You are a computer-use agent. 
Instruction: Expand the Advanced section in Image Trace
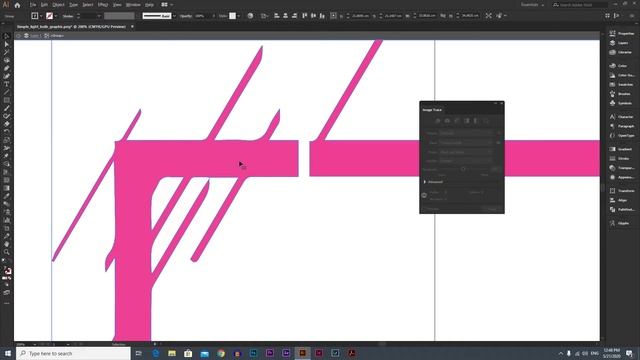pyautogui.click(x=425, y=182)
